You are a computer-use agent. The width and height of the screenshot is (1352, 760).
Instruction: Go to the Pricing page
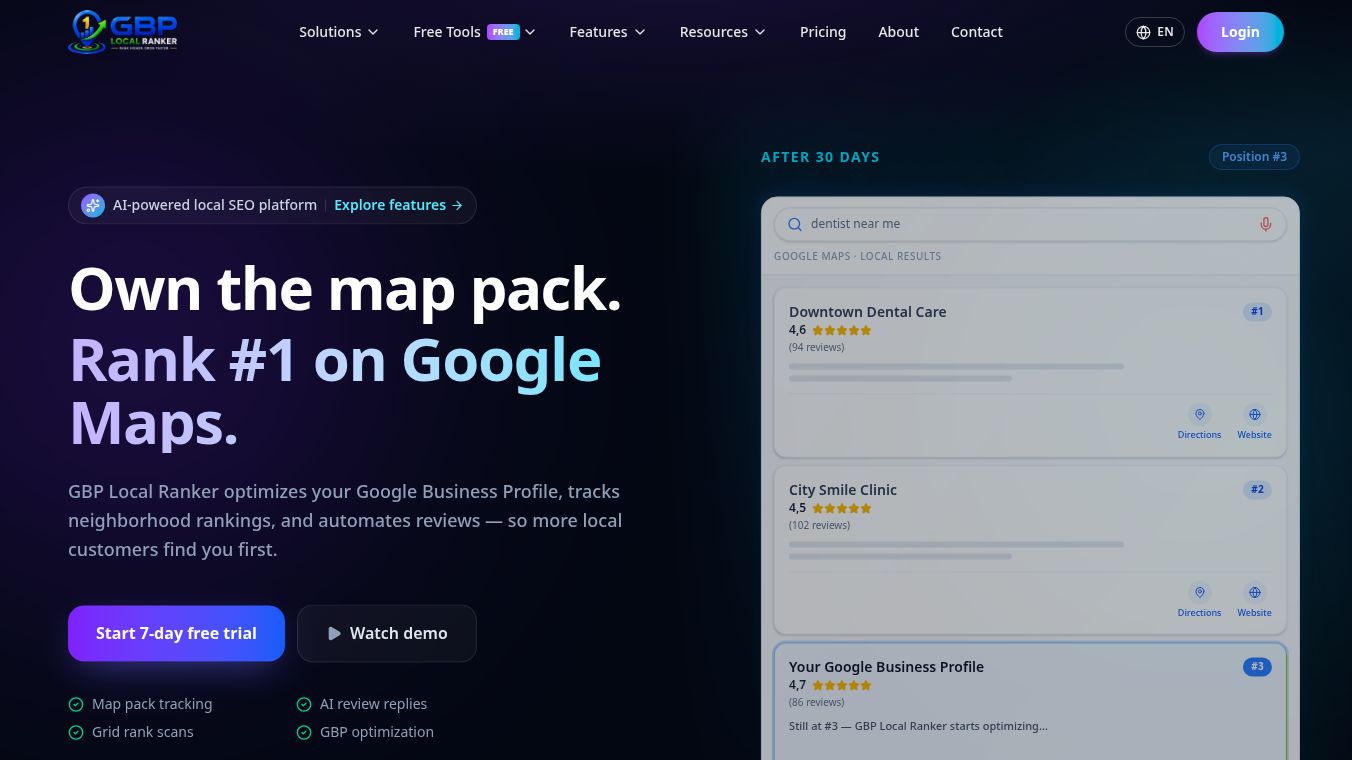pos(823,32)
